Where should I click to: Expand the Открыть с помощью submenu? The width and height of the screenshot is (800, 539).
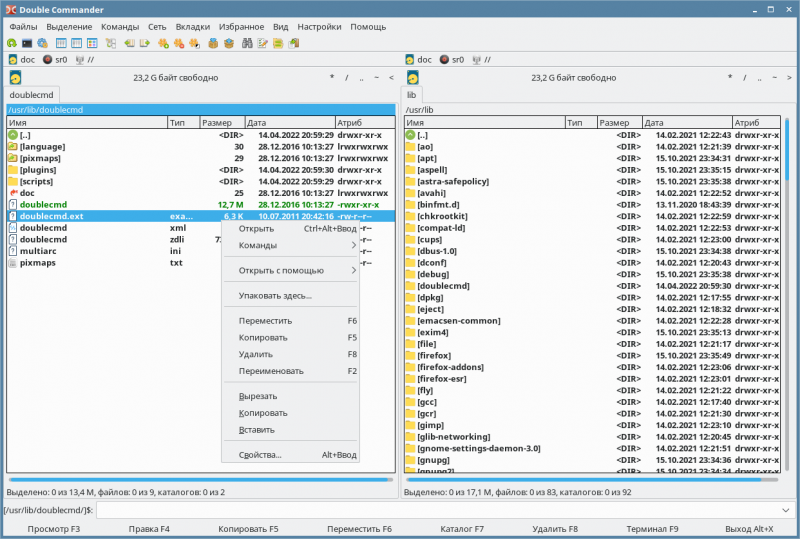(290, 271)
